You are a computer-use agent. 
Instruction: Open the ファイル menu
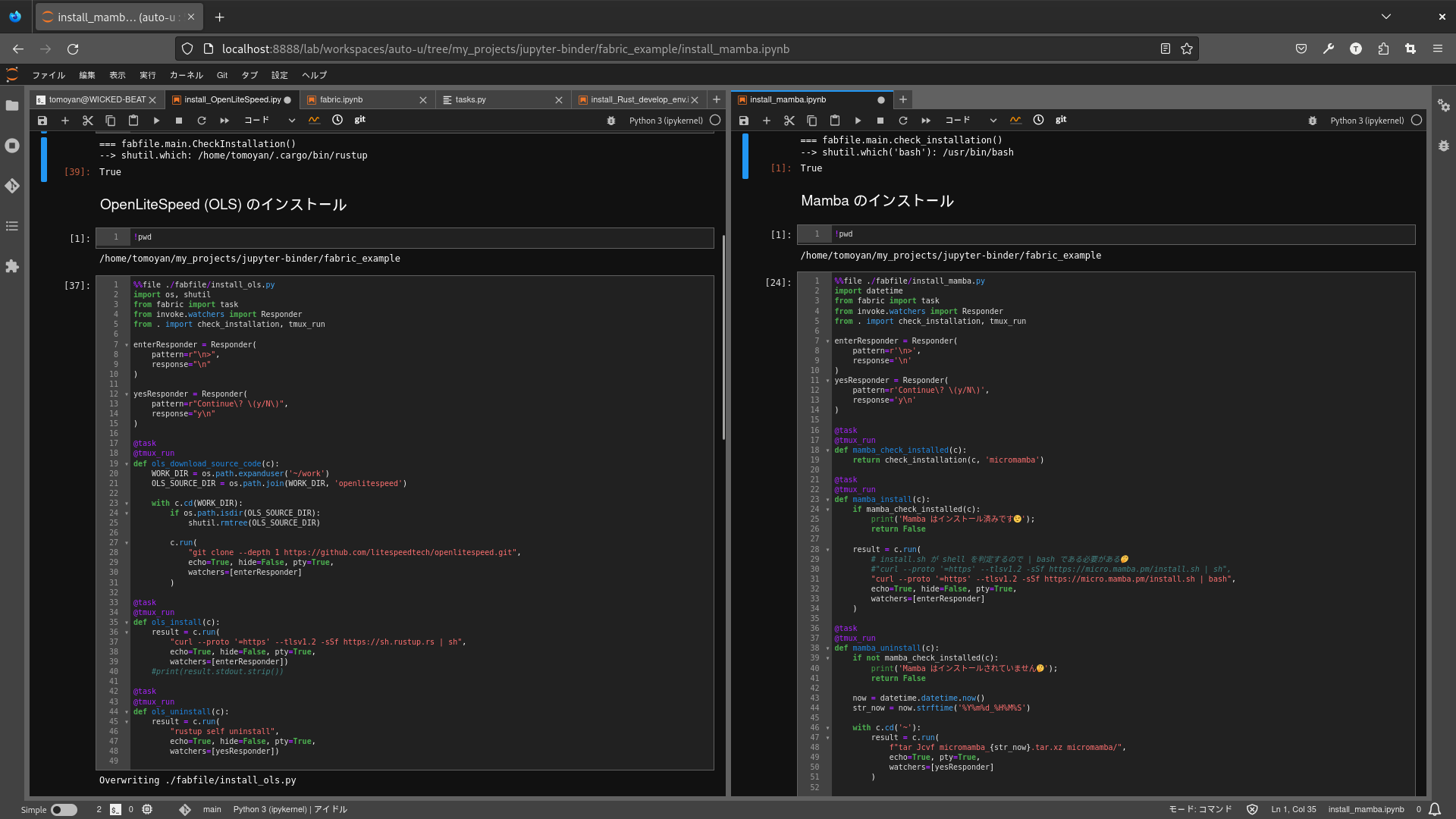pyautogui.click(x=49, y=75)
